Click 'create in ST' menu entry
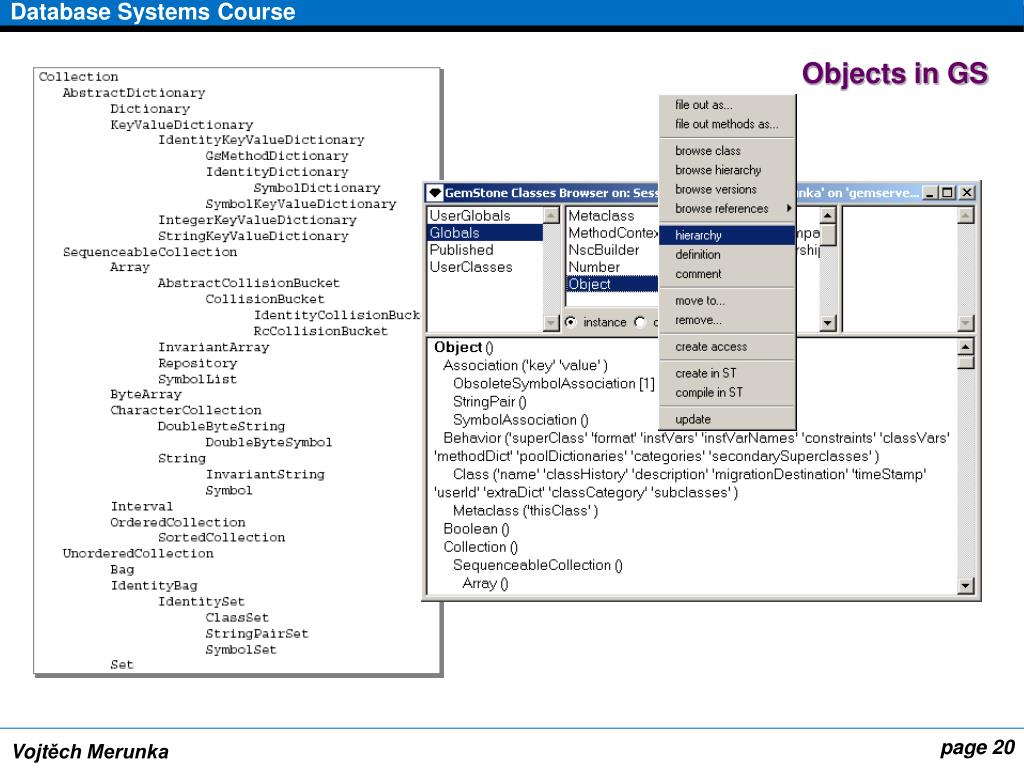The height and width of the screenshot is (768, 1024). [705, 373]
